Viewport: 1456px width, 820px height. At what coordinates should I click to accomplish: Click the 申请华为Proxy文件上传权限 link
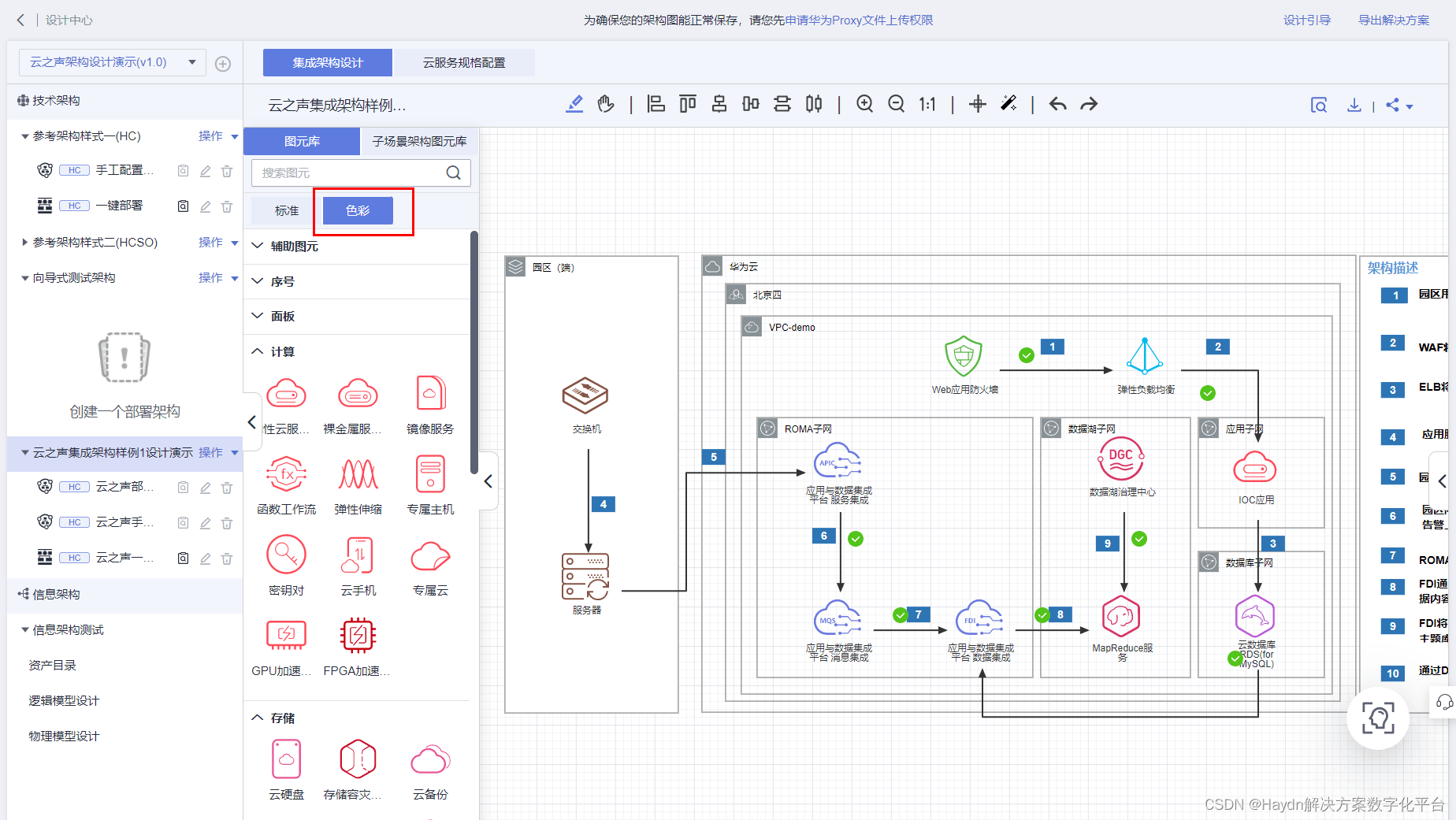859,20
